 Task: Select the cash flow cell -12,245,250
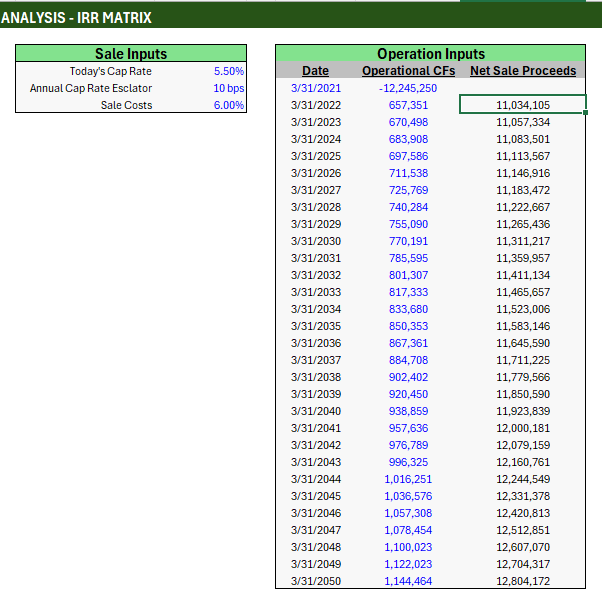[x=408, y=88]
